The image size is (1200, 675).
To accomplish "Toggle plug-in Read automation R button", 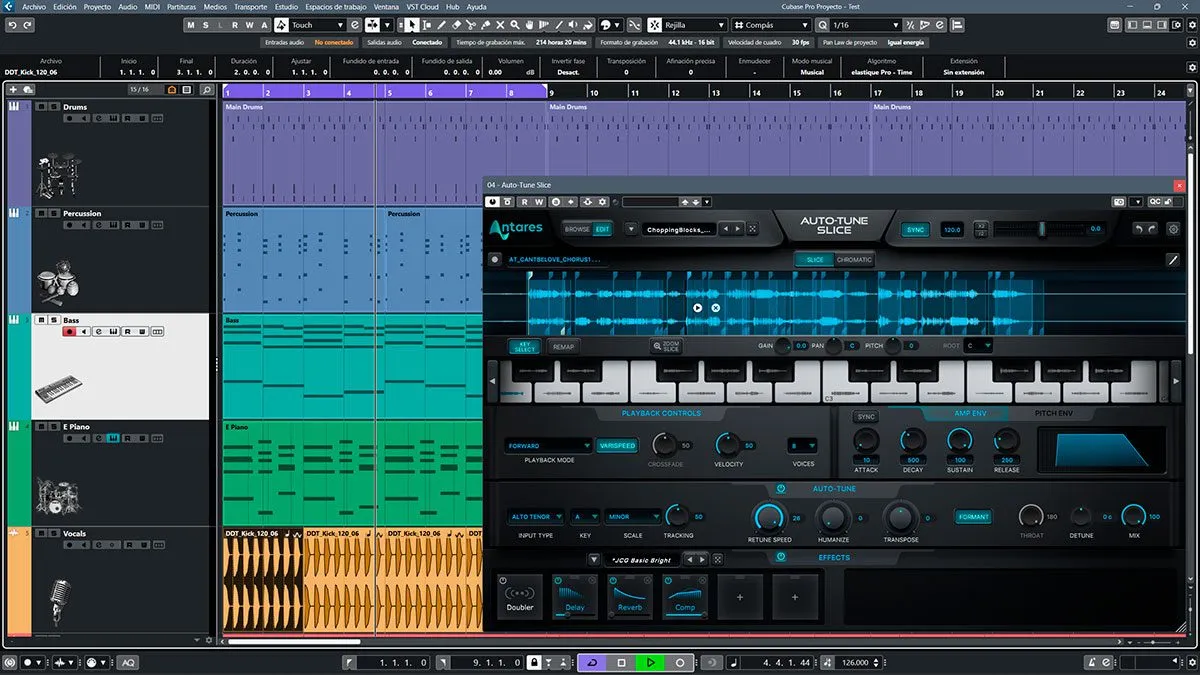I will [x=523, y=201].
